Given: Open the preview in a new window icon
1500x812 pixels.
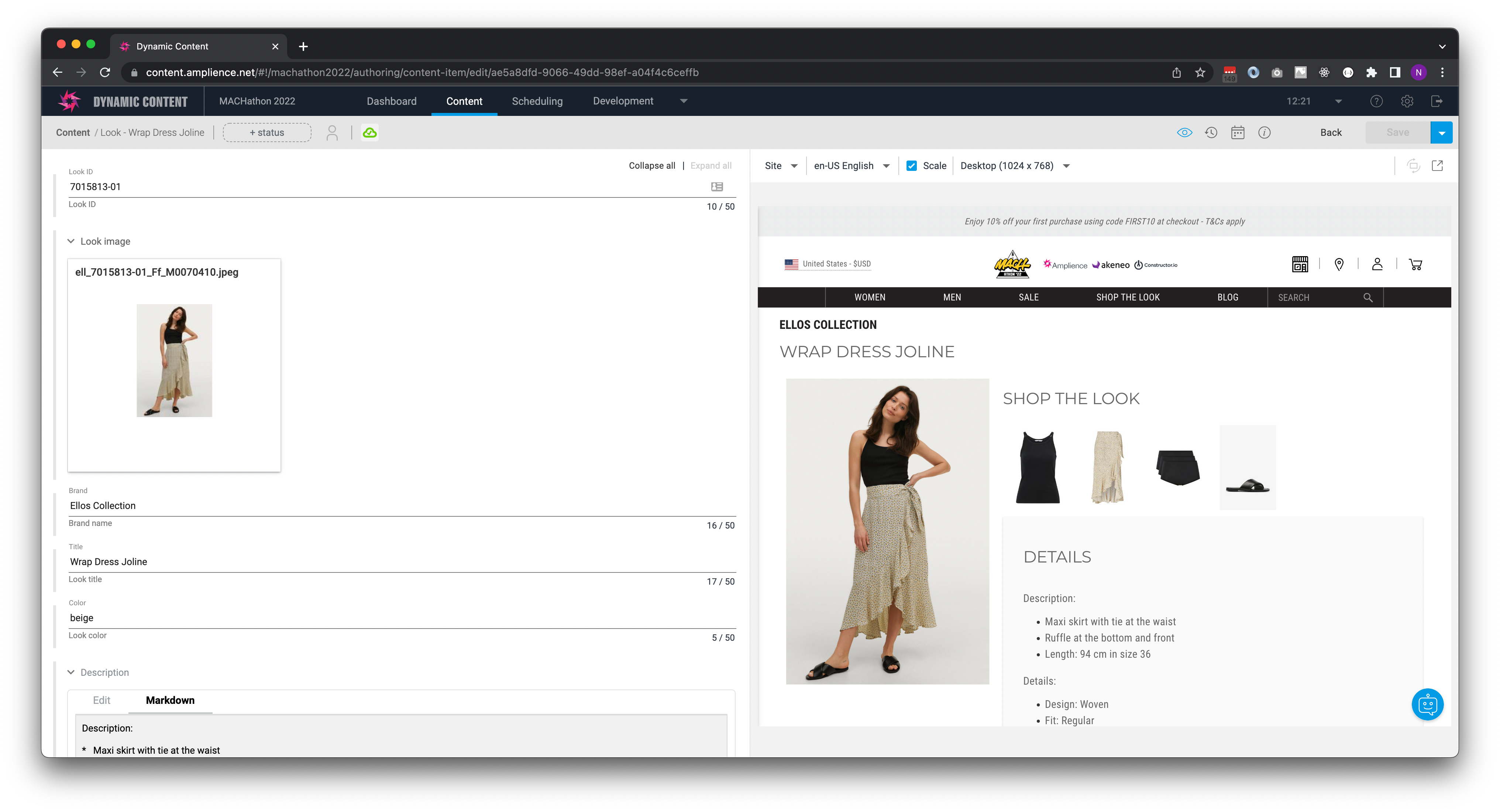Looking at the screenshot, I should coord(1437,165).
